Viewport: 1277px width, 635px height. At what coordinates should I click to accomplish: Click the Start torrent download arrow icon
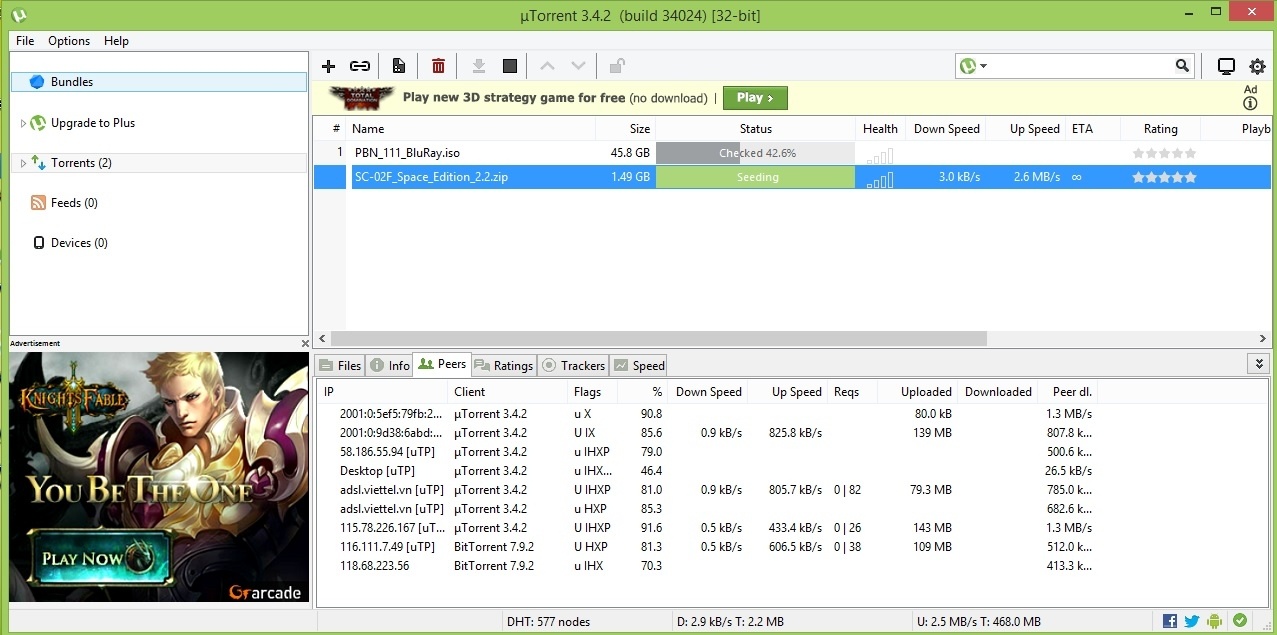click(x=479, y=66)
